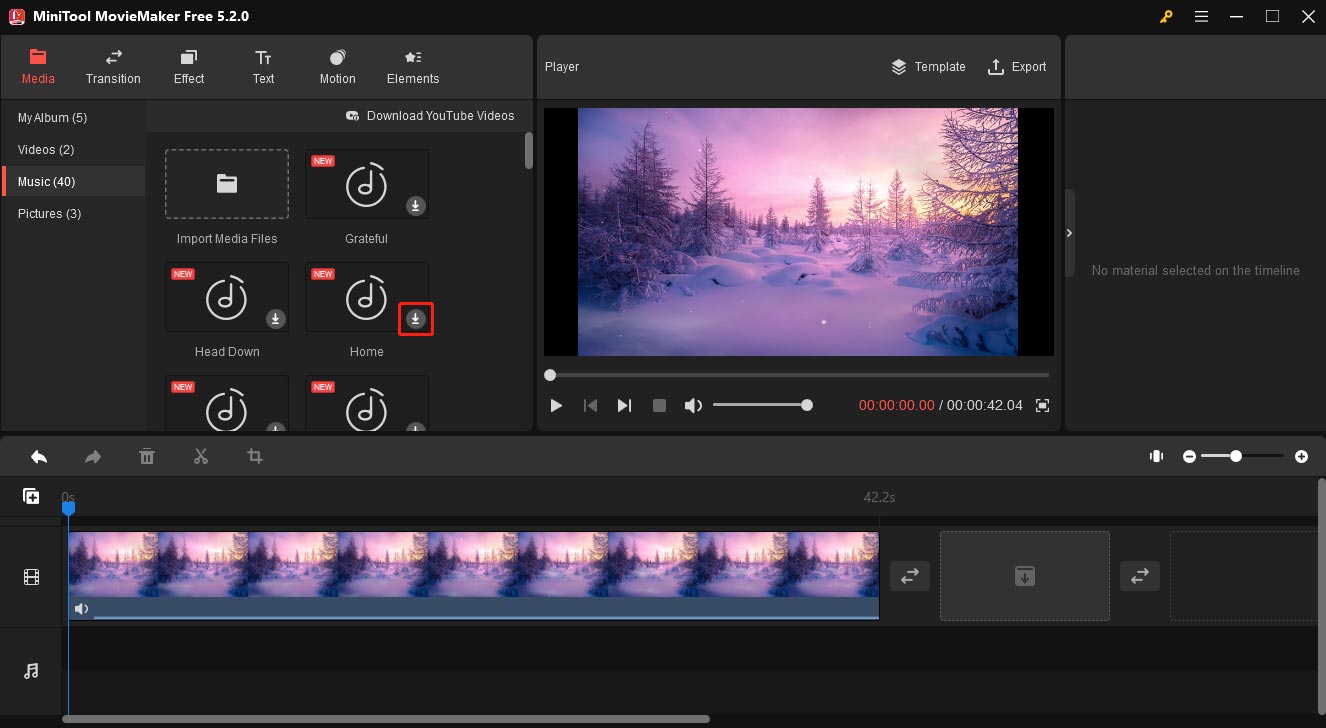The image size is (1326, 728).
Task: Select the Grateful music thumbnail
Action: click(x=367, y=184)
